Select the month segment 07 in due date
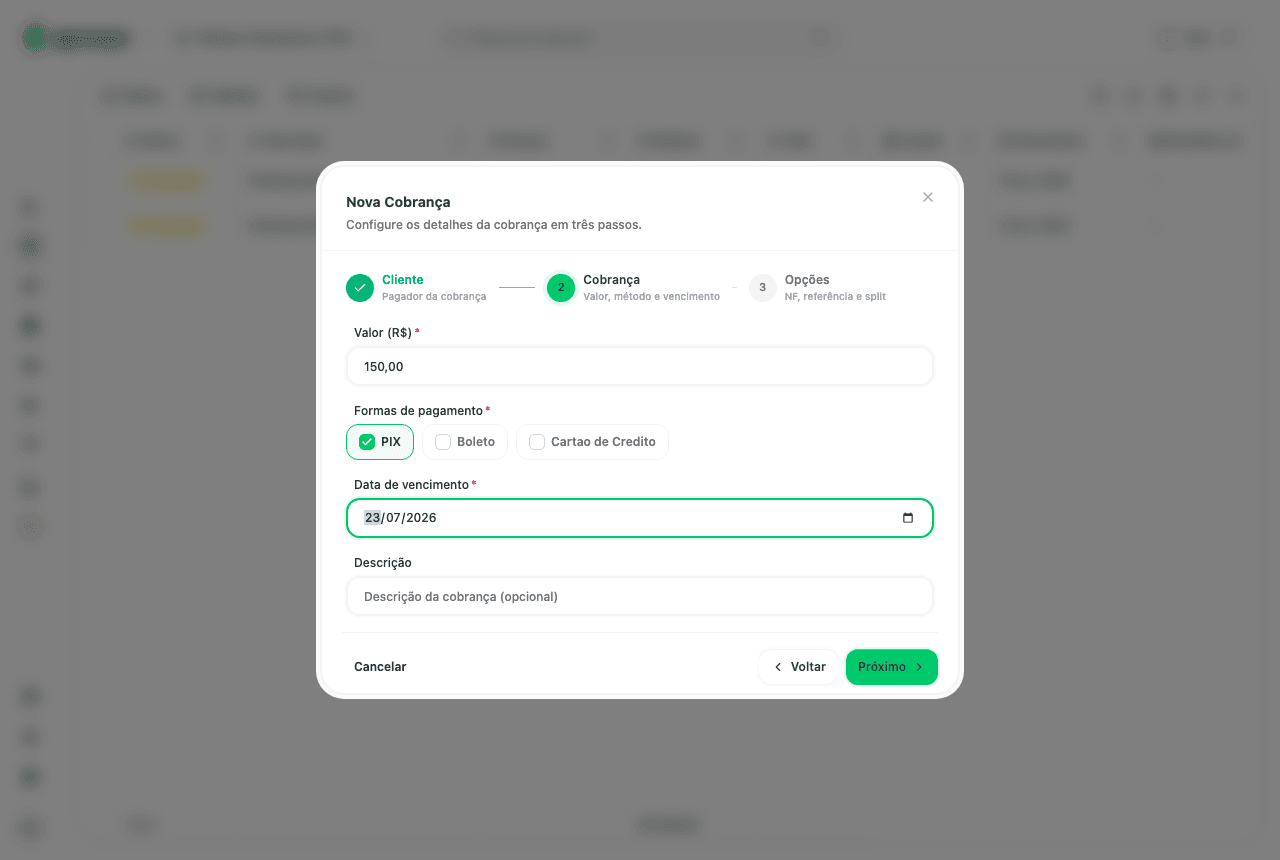Viewport: 1280px width, 860px height. [x=393, y=518]
